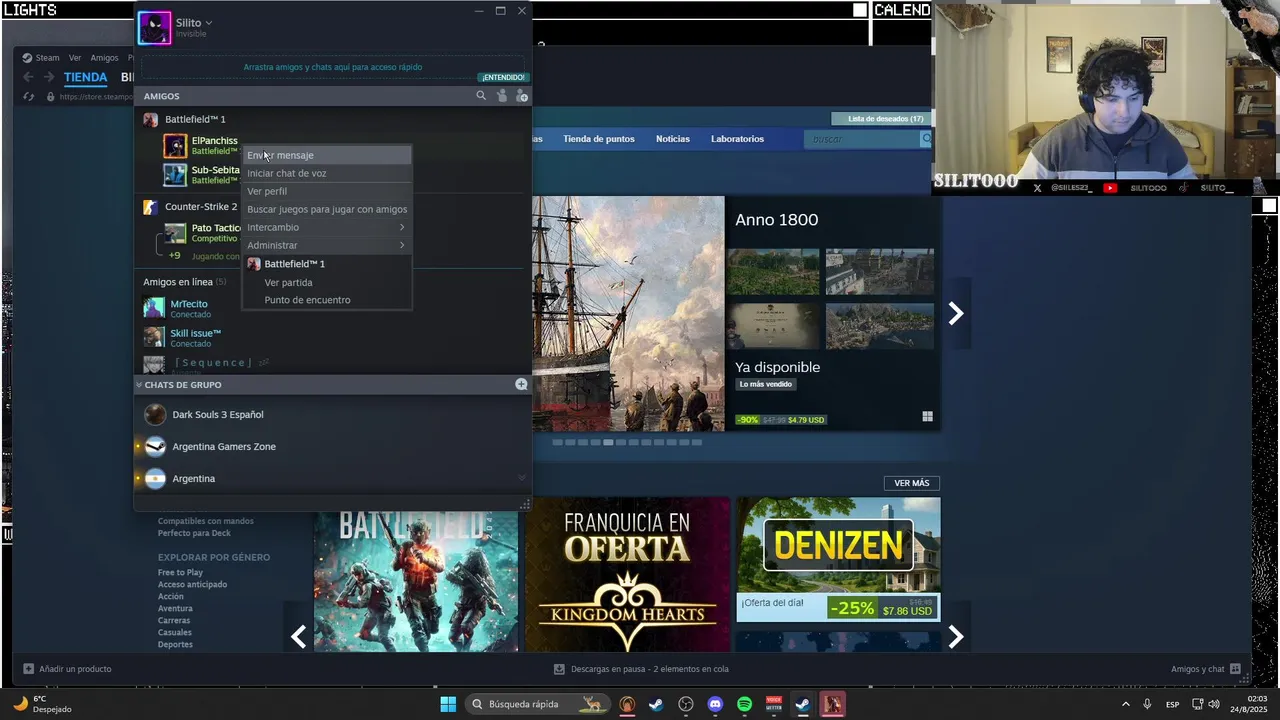
Task: Click the Añadir un producto plus icon
Action: (x=28, y=669)
